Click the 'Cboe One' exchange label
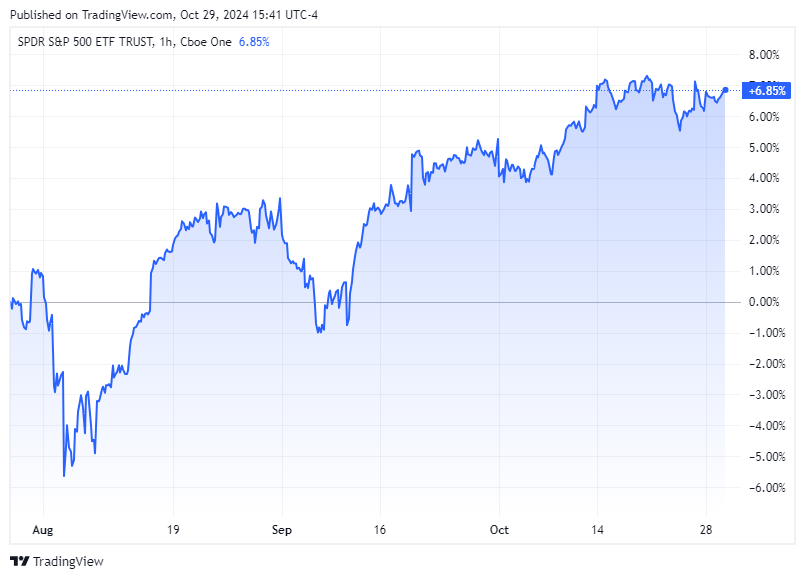The width and height of the screenshot is (805, 579). coord(206,42)
